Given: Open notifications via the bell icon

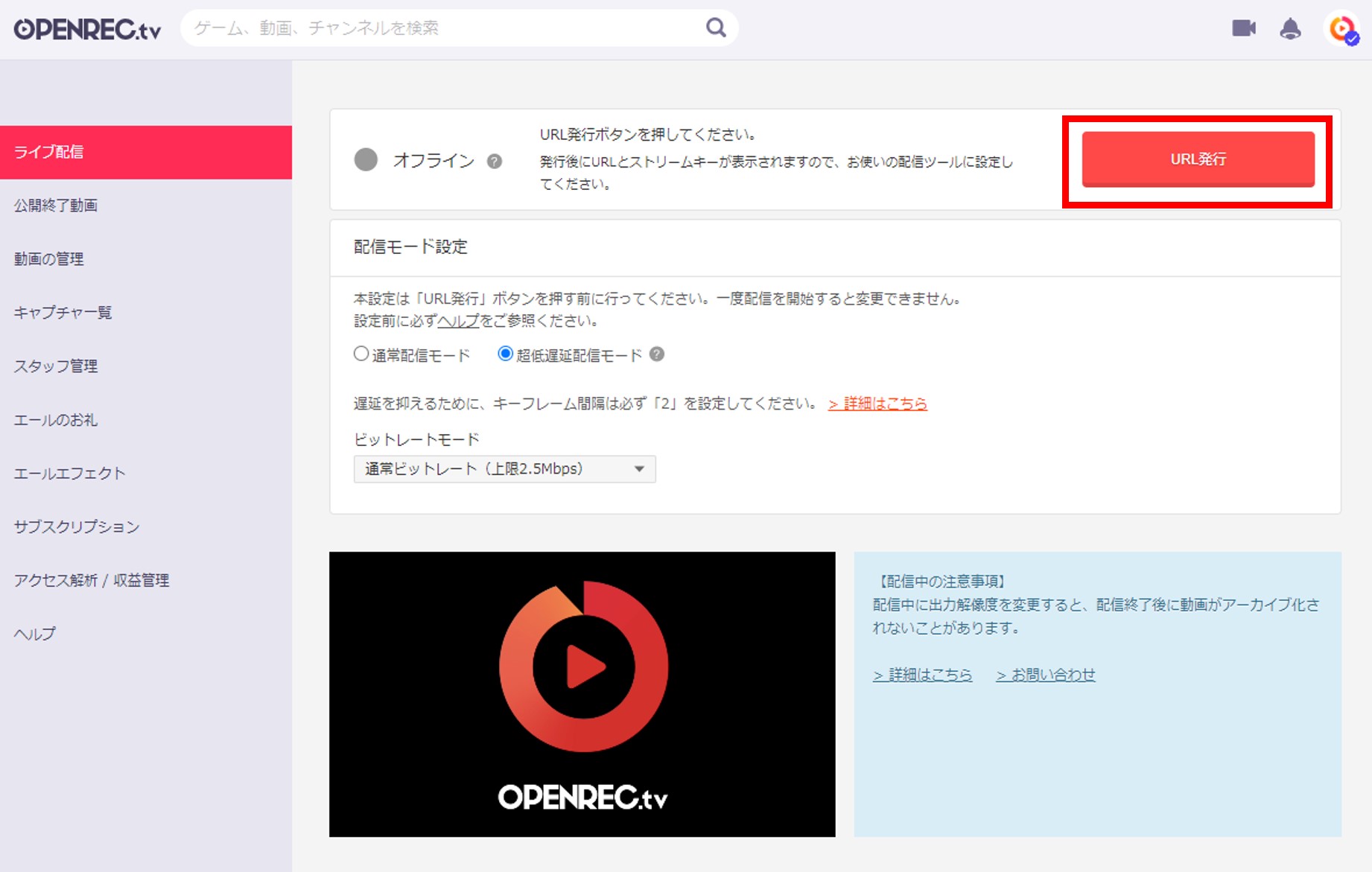Looking at the screenshot, I should pos(1292,28).
